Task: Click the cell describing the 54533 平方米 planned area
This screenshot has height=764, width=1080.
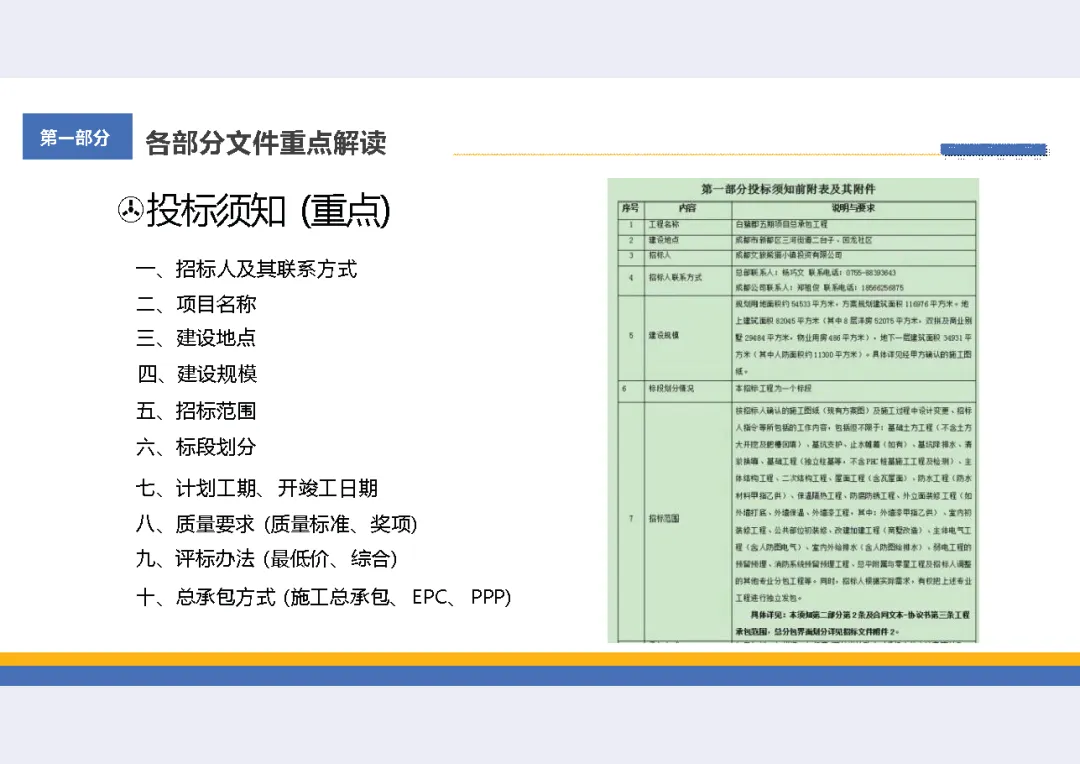Action: click(853, 337)
